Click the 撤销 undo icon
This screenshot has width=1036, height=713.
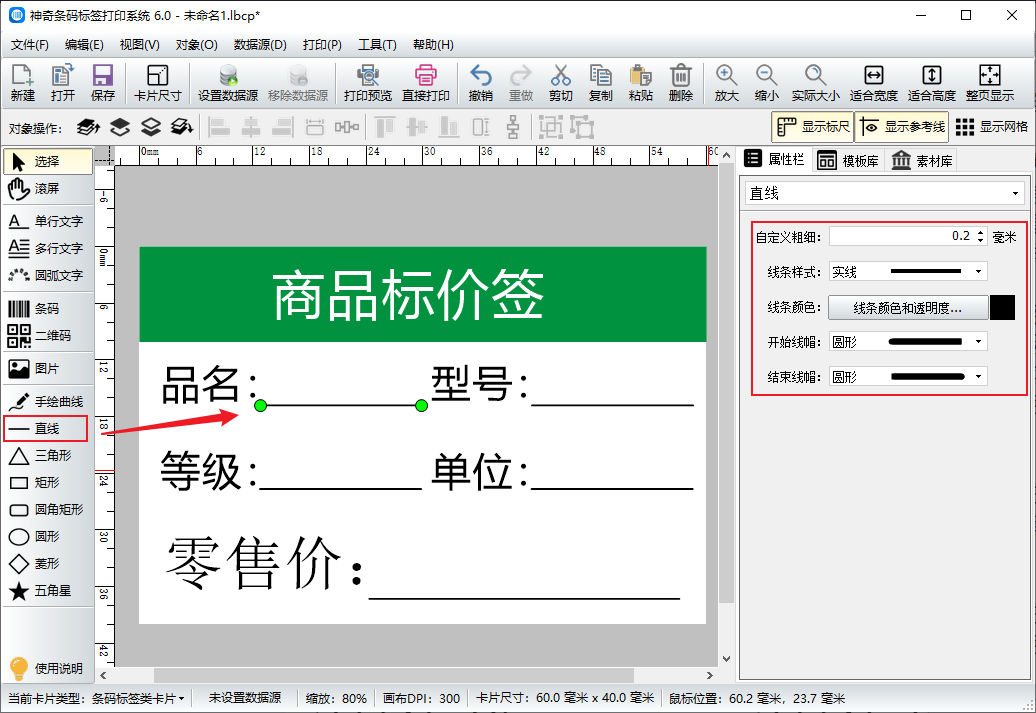coord(480,83)
